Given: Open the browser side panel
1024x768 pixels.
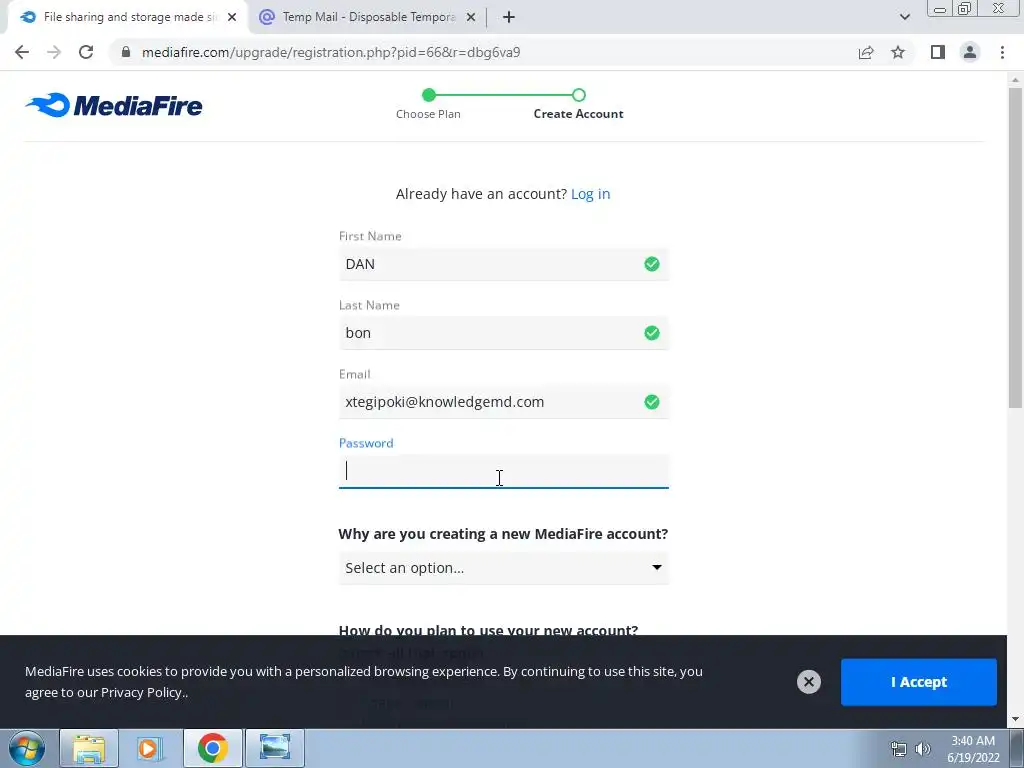Looking at the screenshot, I should click(x=938, y=52).
